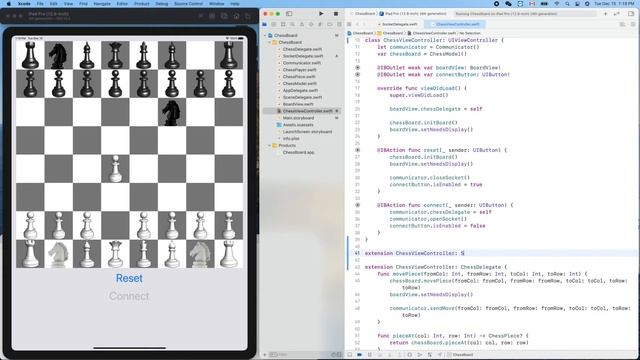This screenshot has width=640, height=360.
Task: Open the No Selection jump bar item
Action: (470, 33)
